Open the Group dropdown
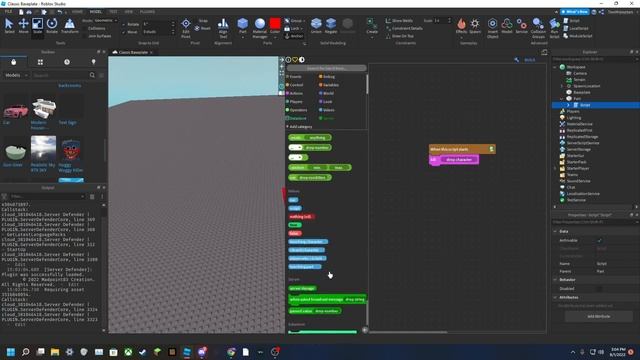 (295, 20)
